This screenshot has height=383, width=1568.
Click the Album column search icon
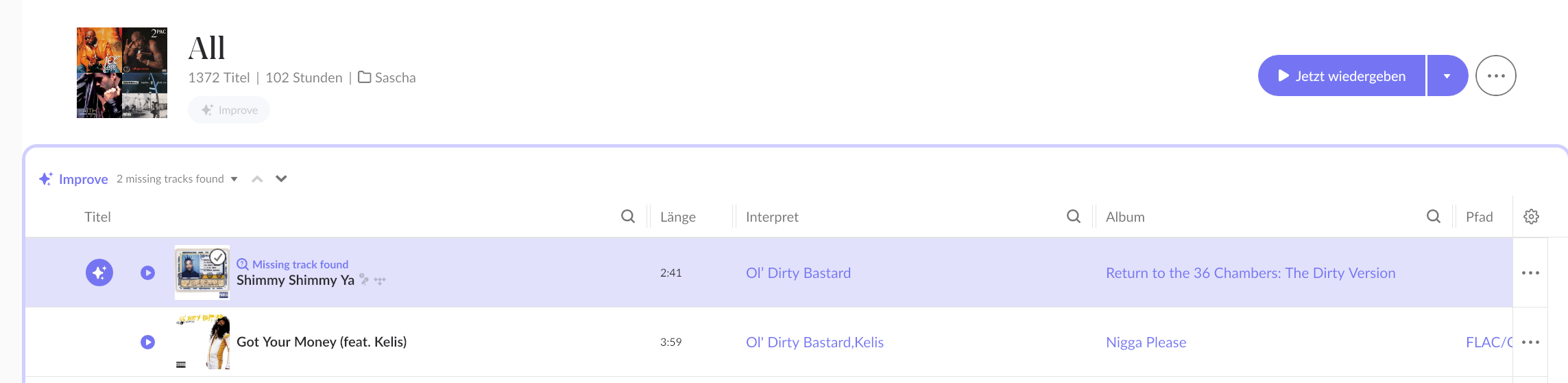pyautogui.click(x=1433, y=216)
